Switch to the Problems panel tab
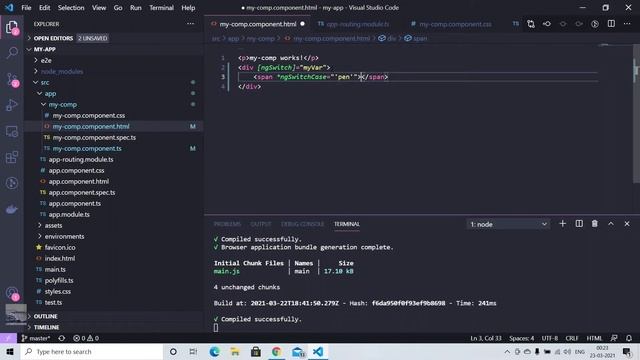Screen dimensions: 640x360 [227, 224]
